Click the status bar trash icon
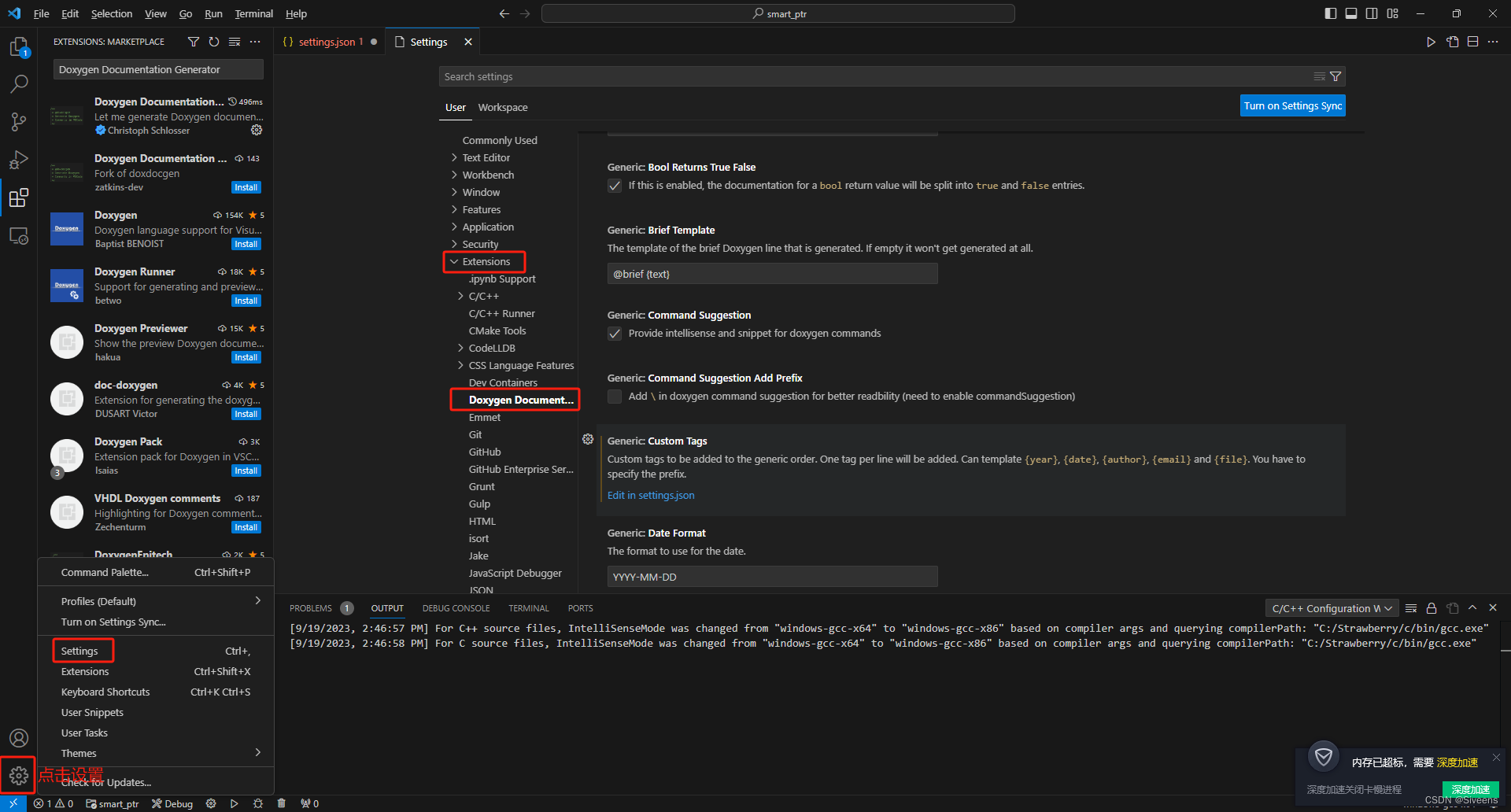This screenshot has width=1511, height=812. point(282,803)
